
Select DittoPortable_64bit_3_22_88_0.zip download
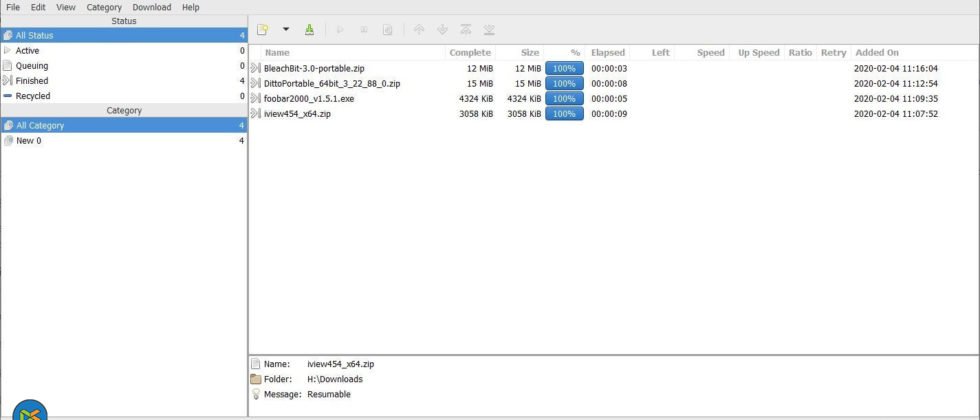(332, 83)
